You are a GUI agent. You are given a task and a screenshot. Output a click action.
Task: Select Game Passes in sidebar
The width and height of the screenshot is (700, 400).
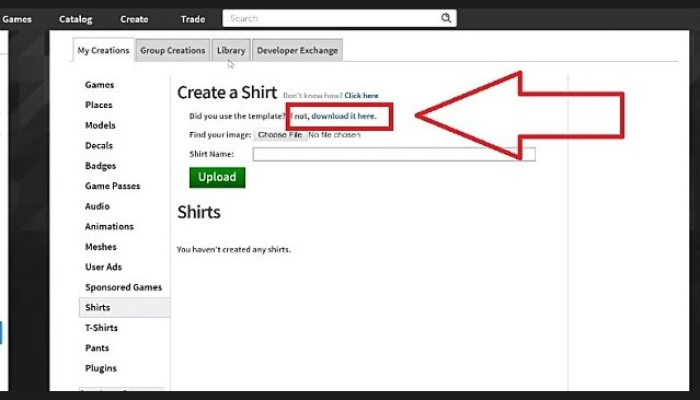[x=112, y=186]
